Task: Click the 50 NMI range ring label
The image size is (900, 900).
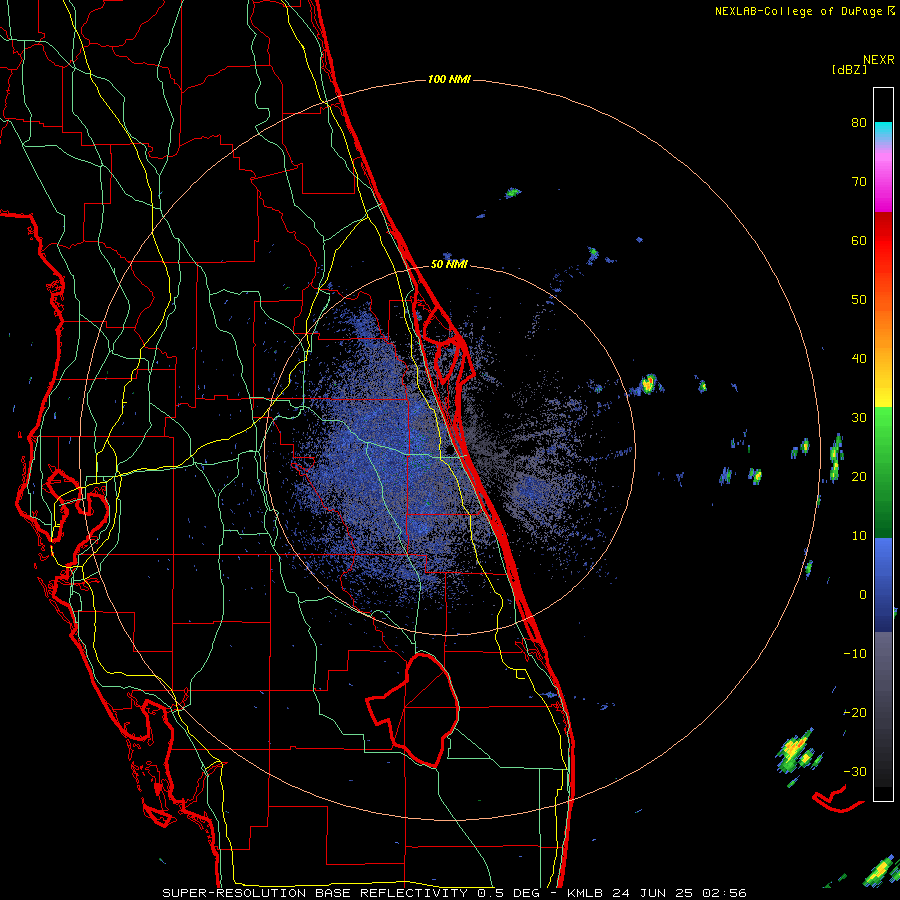Action: [449, 264]
